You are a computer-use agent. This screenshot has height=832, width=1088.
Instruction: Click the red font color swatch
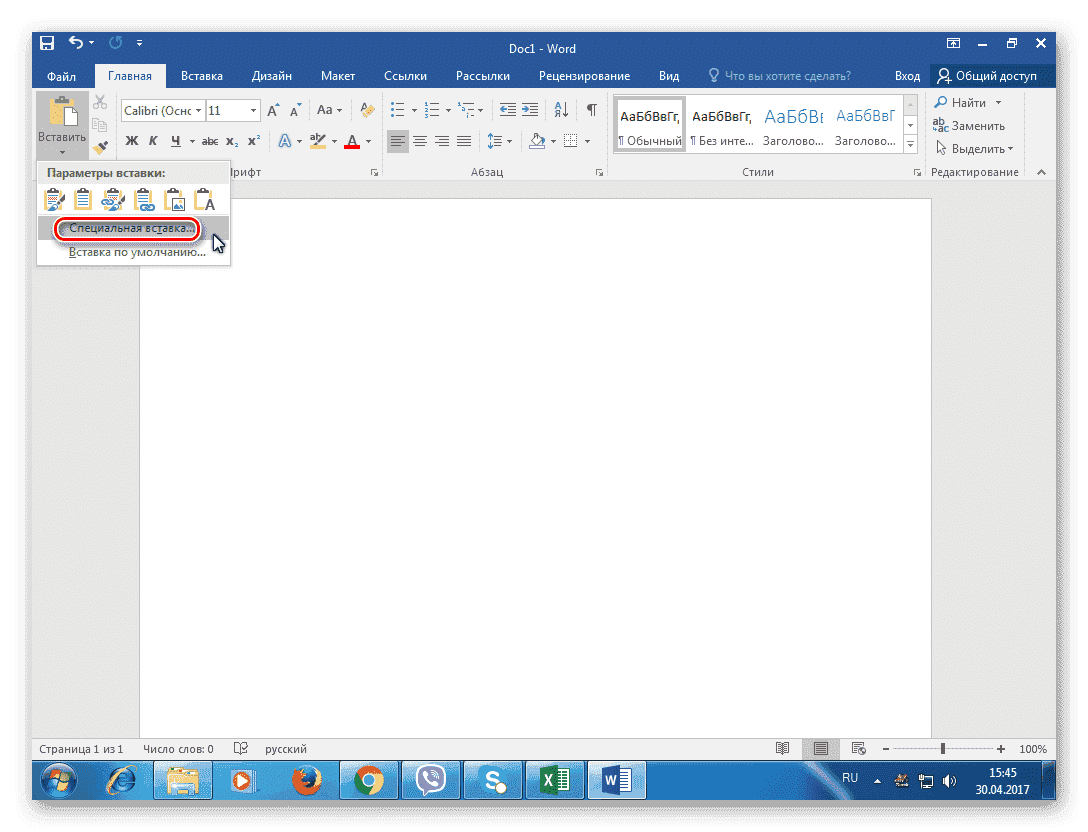(x=351, y=142)
